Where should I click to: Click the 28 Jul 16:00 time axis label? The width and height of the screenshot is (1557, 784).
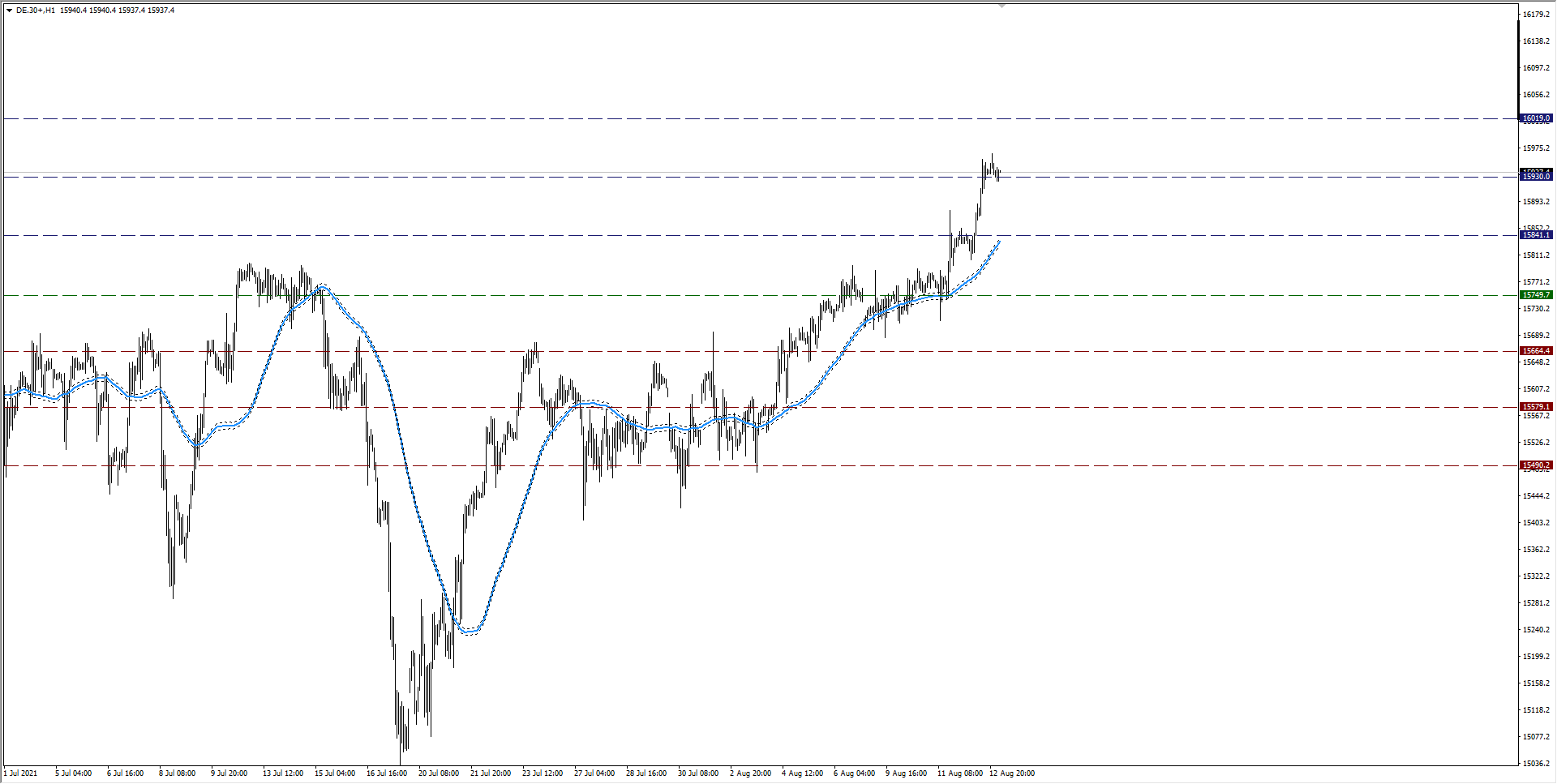click(x=646, y=773)
